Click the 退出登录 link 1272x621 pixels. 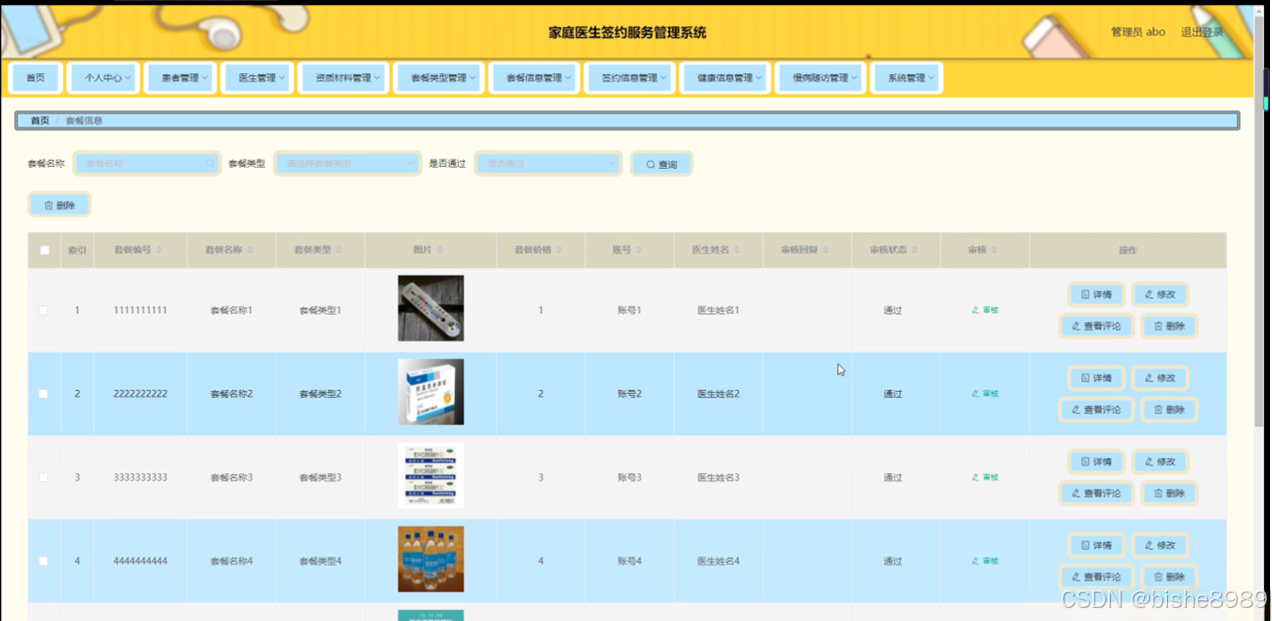click(x=1202, y=32)
